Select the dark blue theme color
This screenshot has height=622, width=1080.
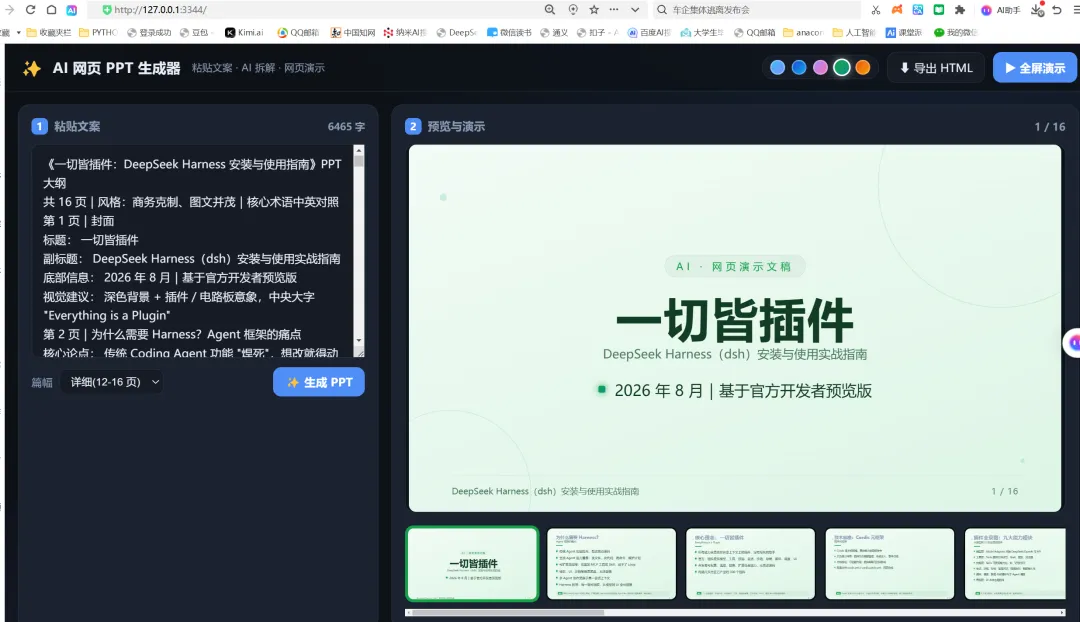(799, 68)
